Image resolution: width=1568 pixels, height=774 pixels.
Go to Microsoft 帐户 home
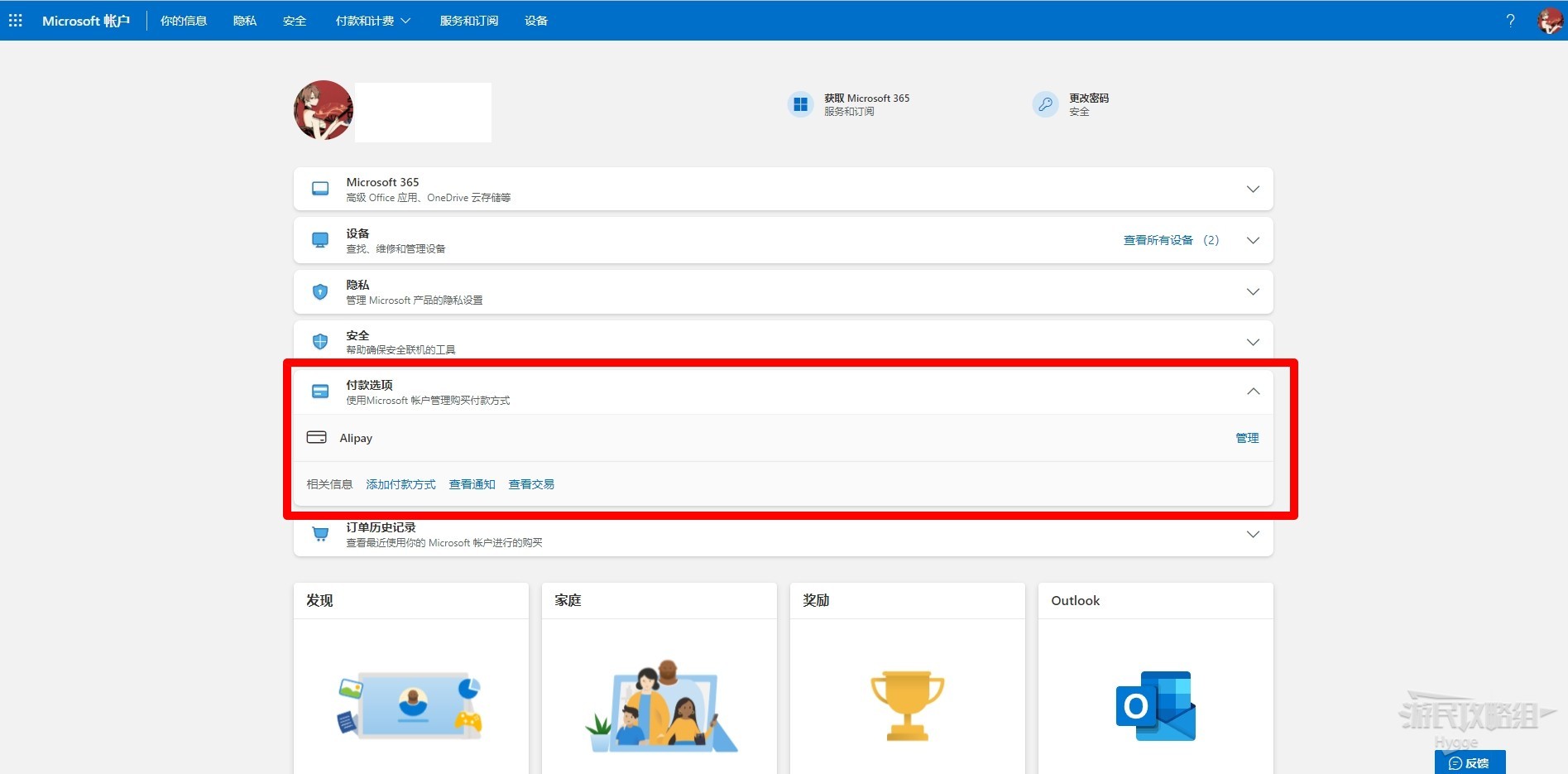coord(86,21)
